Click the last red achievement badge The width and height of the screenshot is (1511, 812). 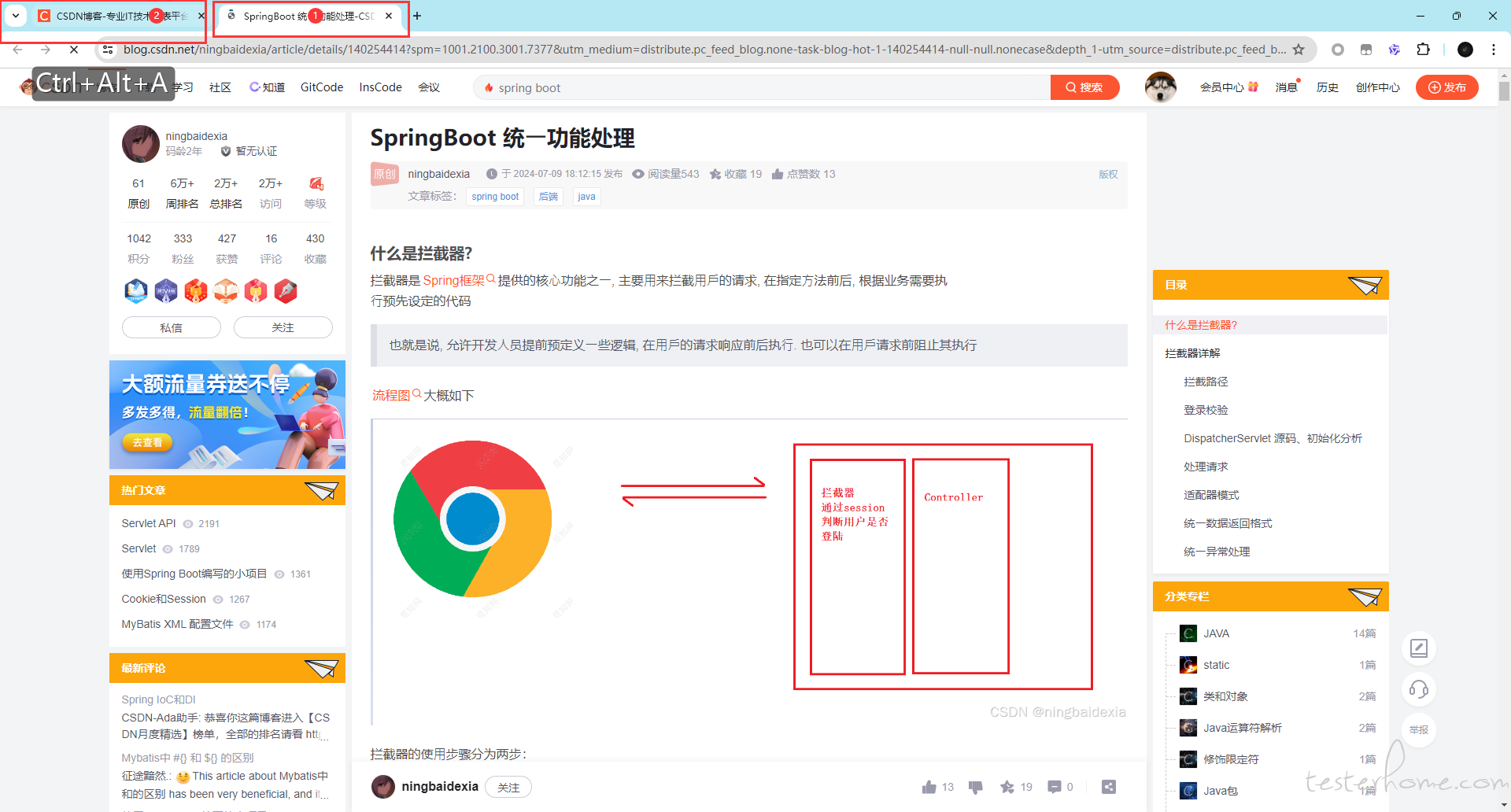(x=286, y=291)
